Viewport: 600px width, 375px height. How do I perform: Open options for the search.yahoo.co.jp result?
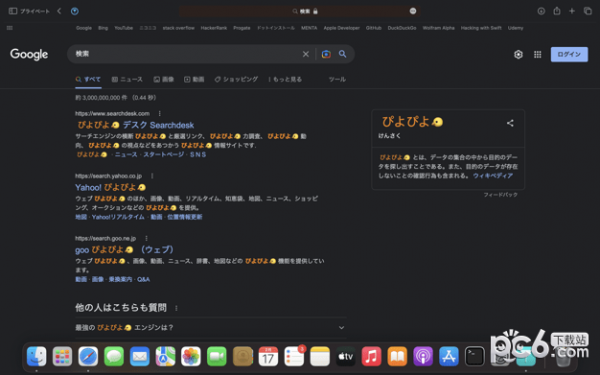click(152, 176)
